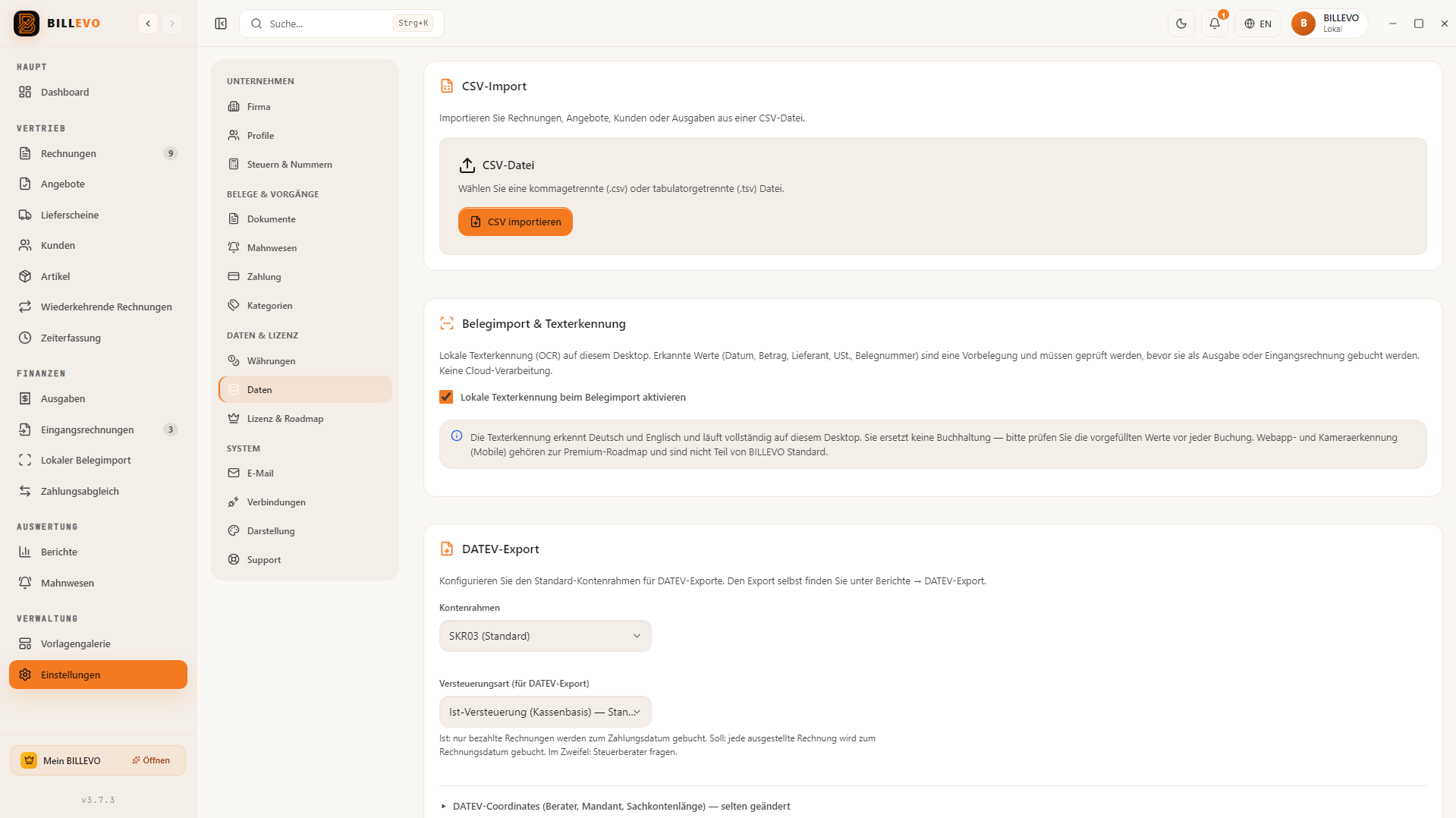The height and width of the screenshot is (818, 1456).
Task: Open Darstellung palette icon settings
Action: coord(305,531)
